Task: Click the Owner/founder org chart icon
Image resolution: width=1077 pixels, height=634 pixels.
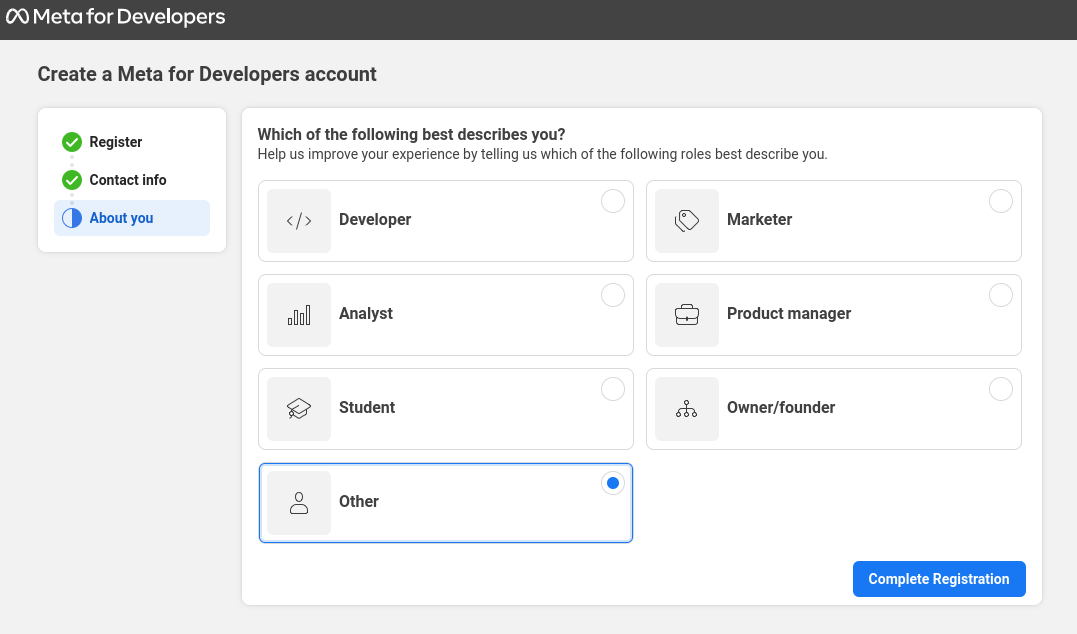Action: (687, 409)
